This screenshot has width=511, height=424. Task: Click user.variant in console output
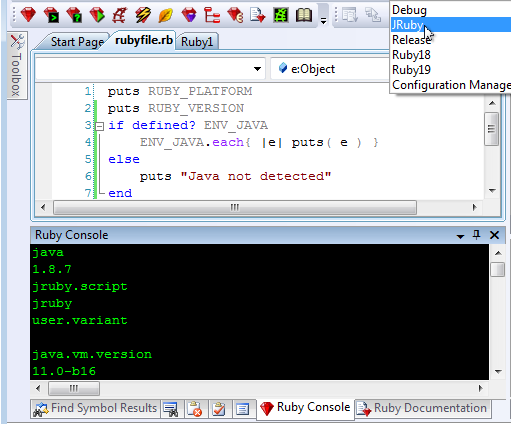[80, 320]
